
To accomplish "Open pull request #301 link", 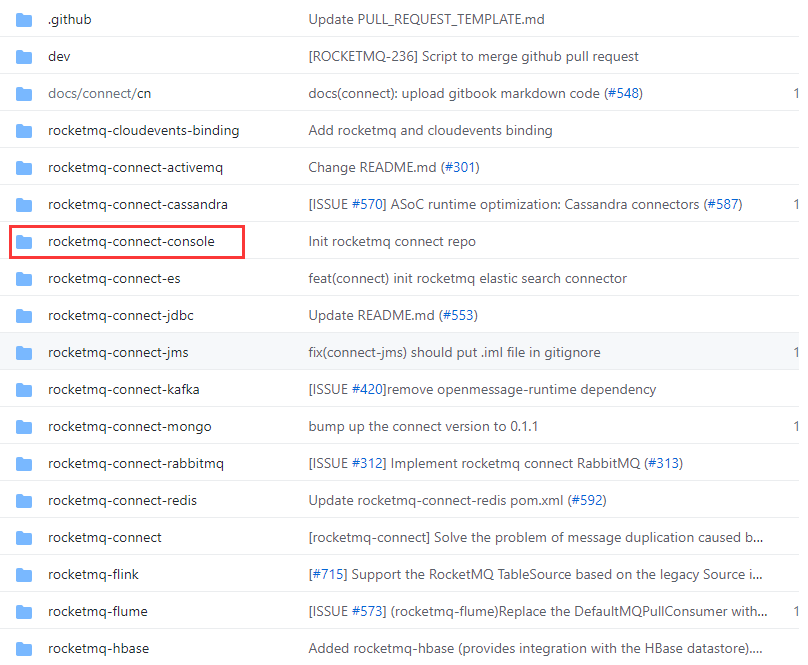I will (460, 168).
